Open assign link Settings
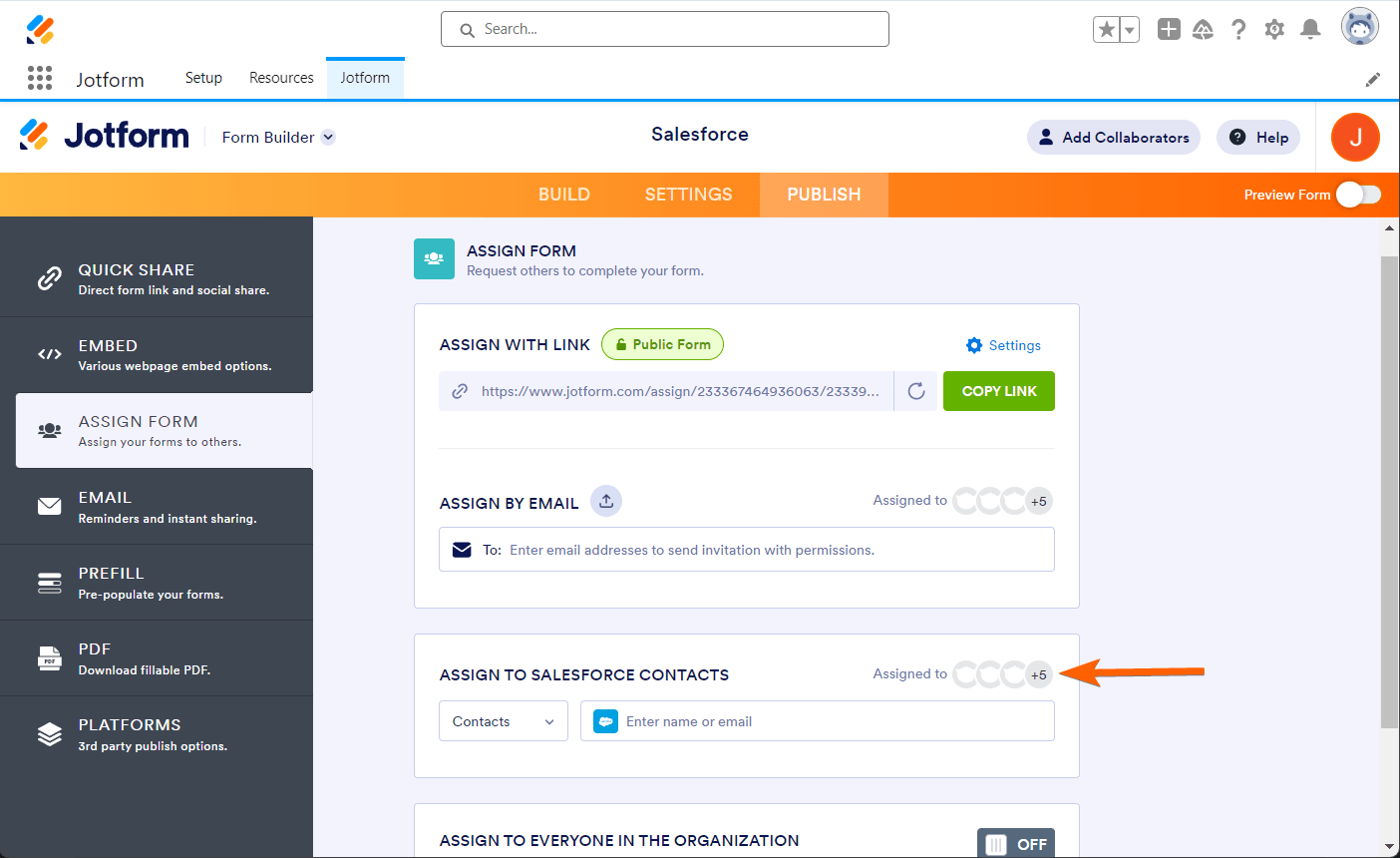Screen dimensions: 1400x858 [x=1003, y=345]
